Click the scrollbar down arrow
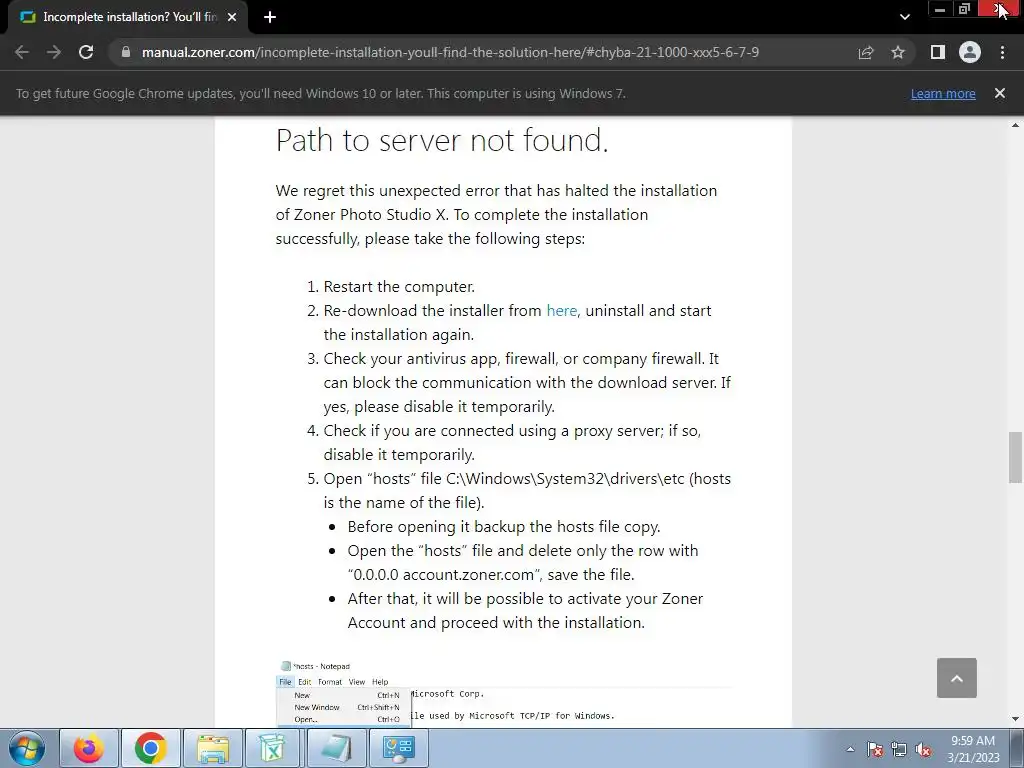The image size is (1024, 768). [x=1015, y=719]
